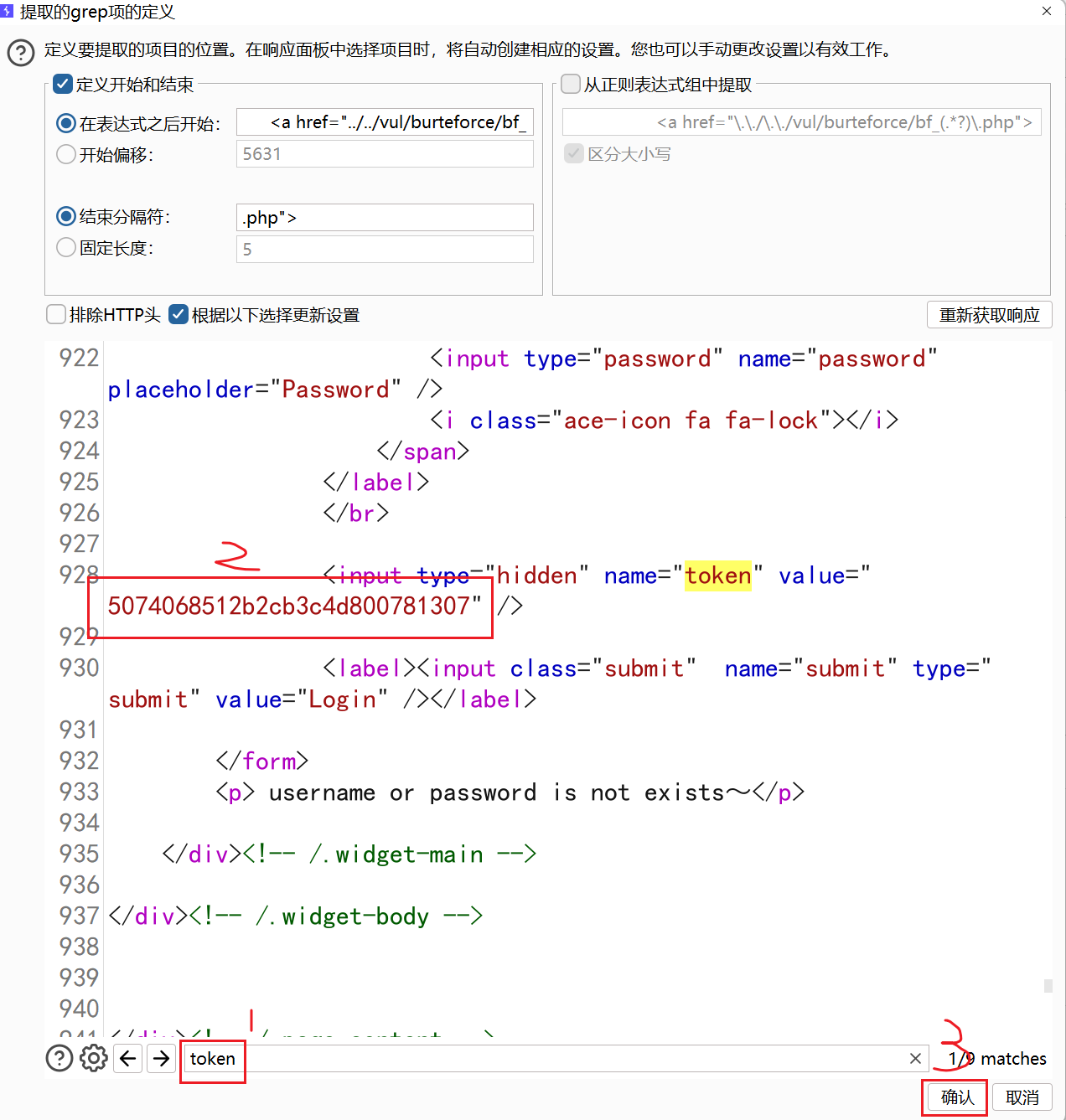
Task: Click the 结束分隔符 text field containing .php">
Action: coord(385,218)
